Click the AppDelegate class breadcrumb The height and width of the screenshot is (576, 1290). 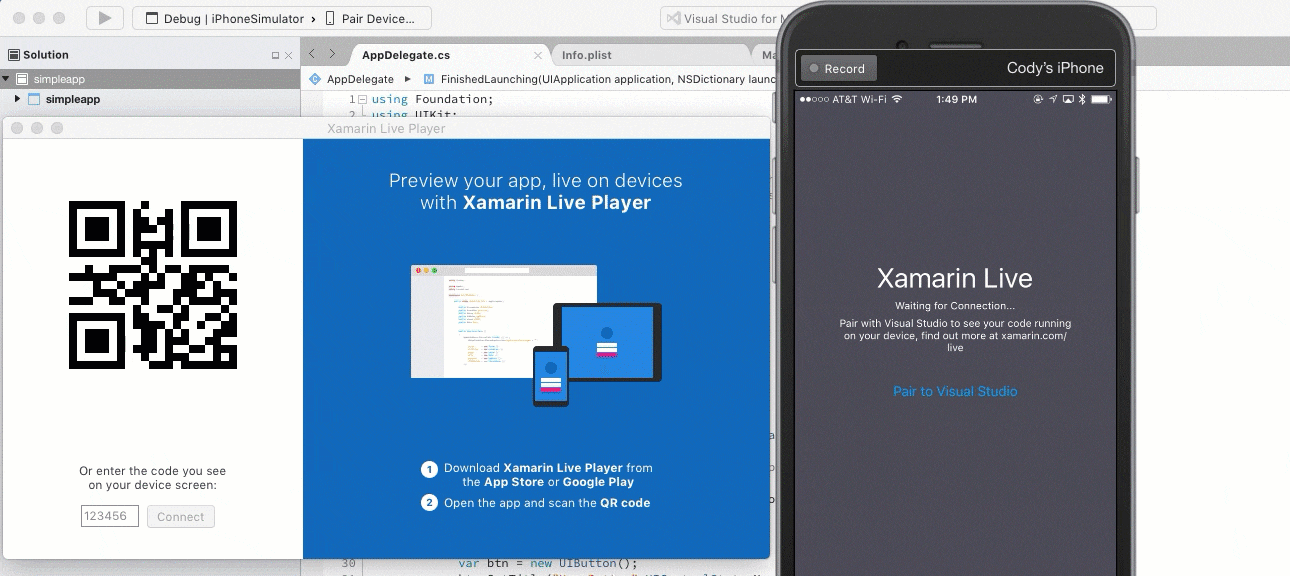tap(360, 79)
